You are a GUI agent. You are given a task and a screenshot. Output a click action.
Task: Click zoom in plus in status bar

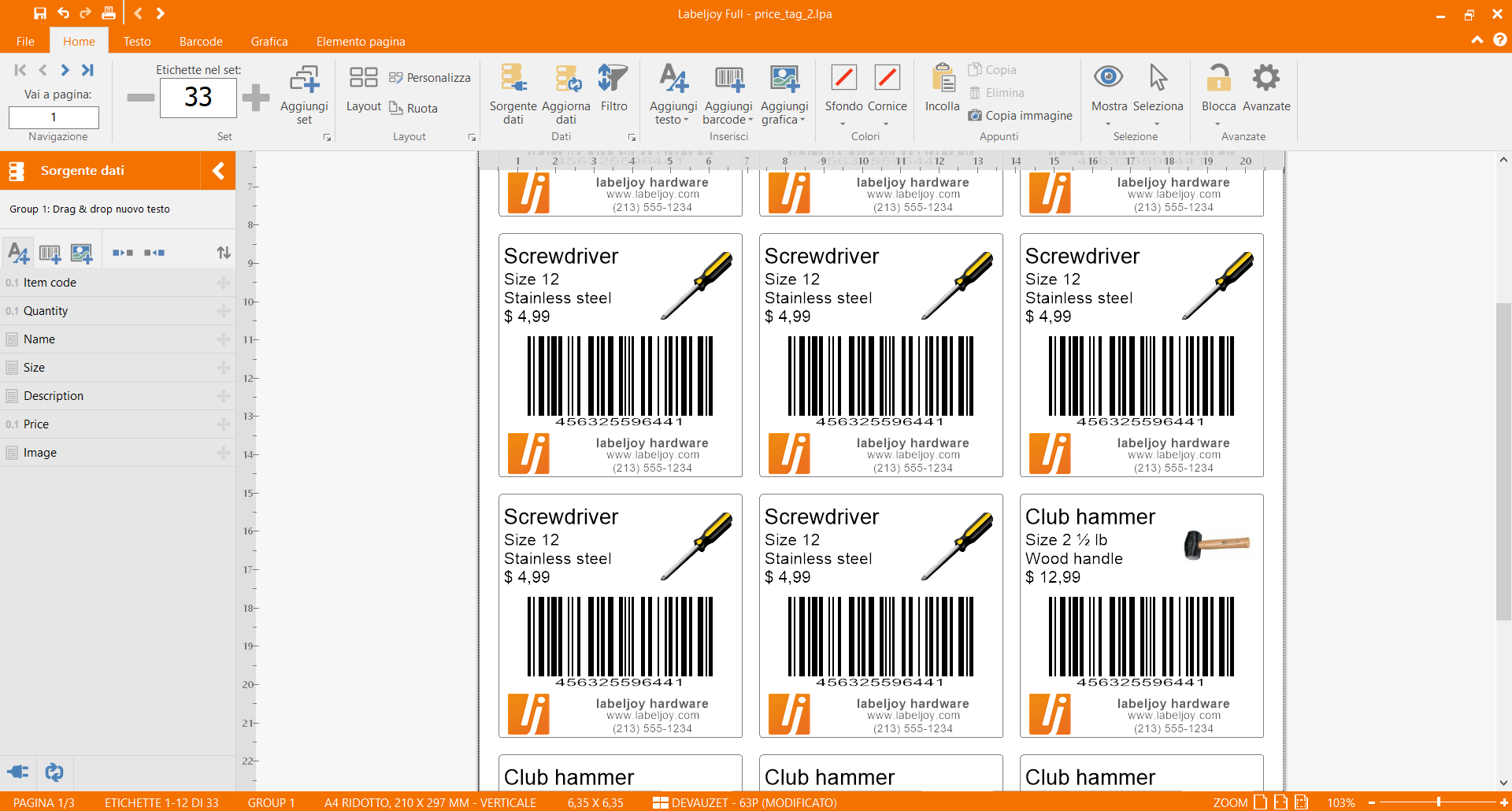pyautogui.click(x=1504, y=802)
